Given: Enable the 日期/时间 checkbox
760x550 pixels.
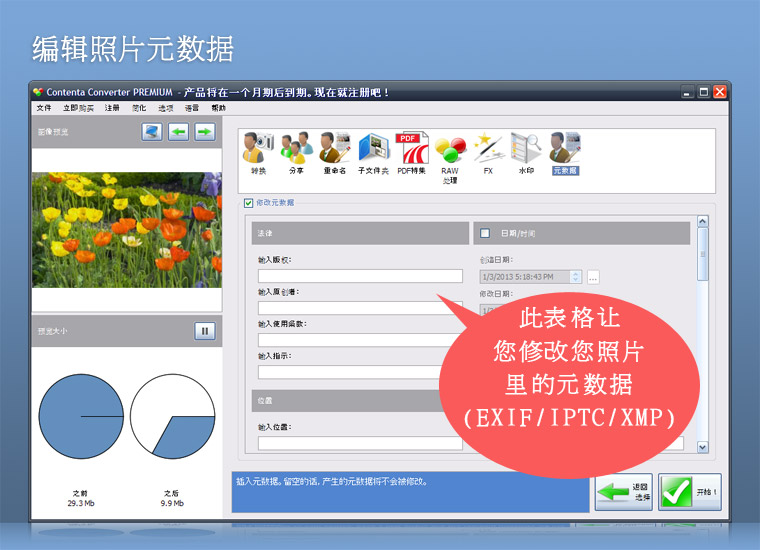Looking at the screenshot, I should coord(485,233).
